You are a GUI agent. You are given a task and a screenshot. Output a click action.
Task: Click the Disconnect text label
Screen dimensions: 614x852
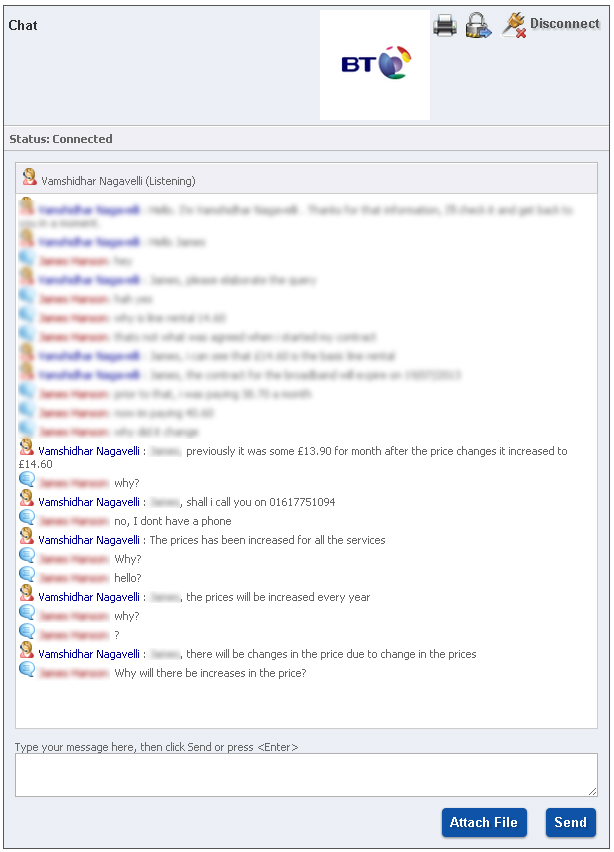[565, 24]
